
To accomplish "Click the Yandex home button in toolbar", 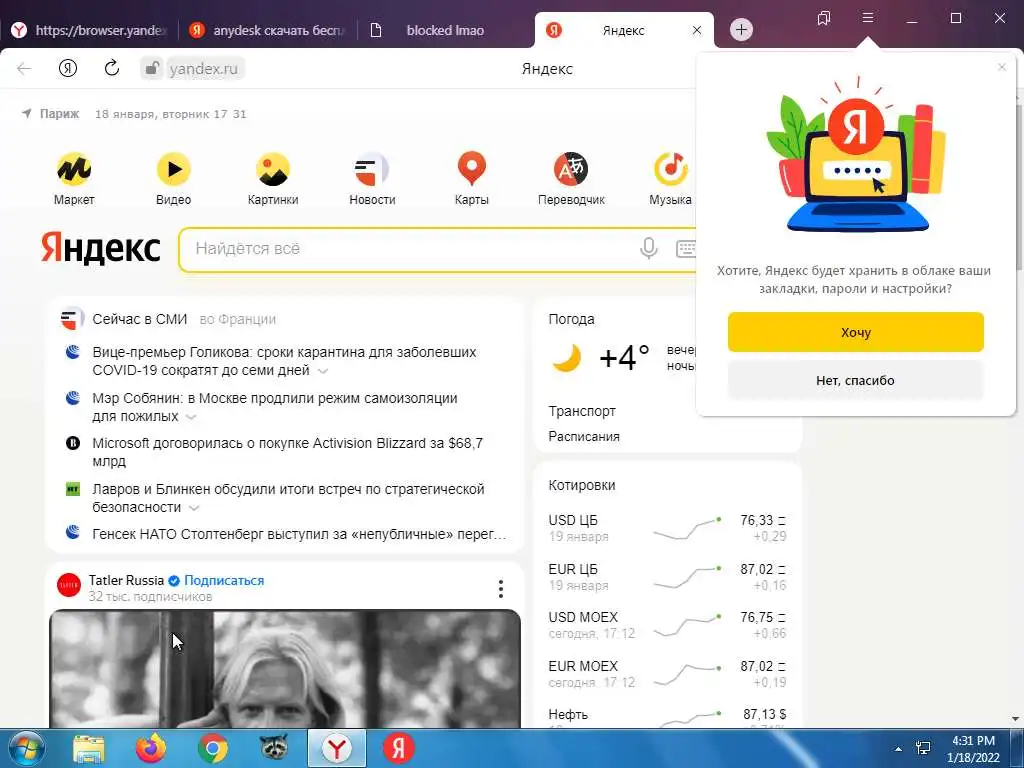I will coord(68,69).
